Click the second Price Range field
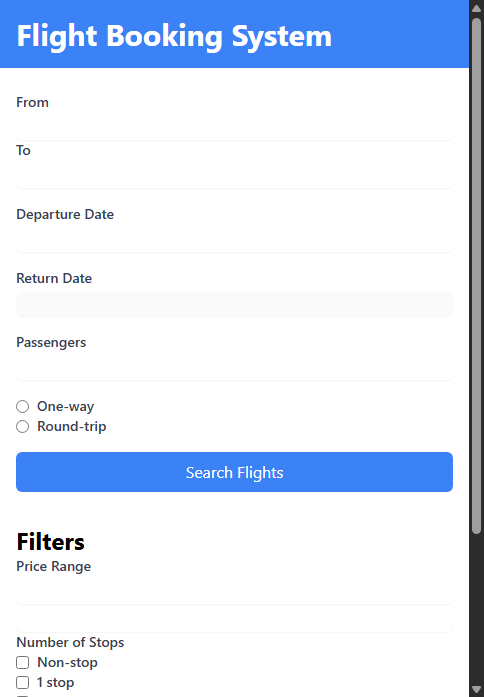 (x=234, y=621)
